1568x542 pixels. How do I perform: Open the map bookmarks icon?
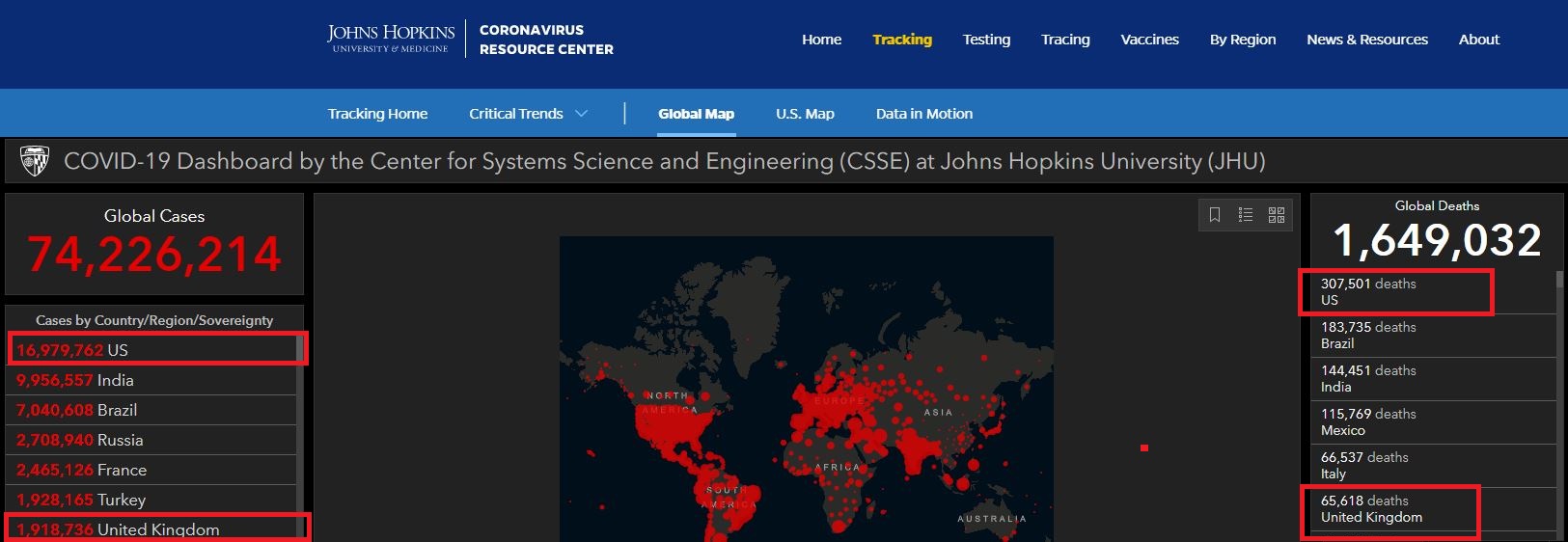coord(1215,215)
